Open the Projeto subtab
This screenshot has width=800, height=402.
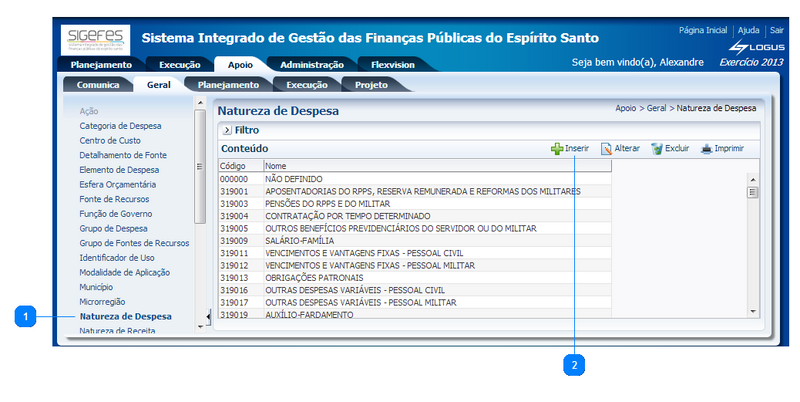pos(372,85)
